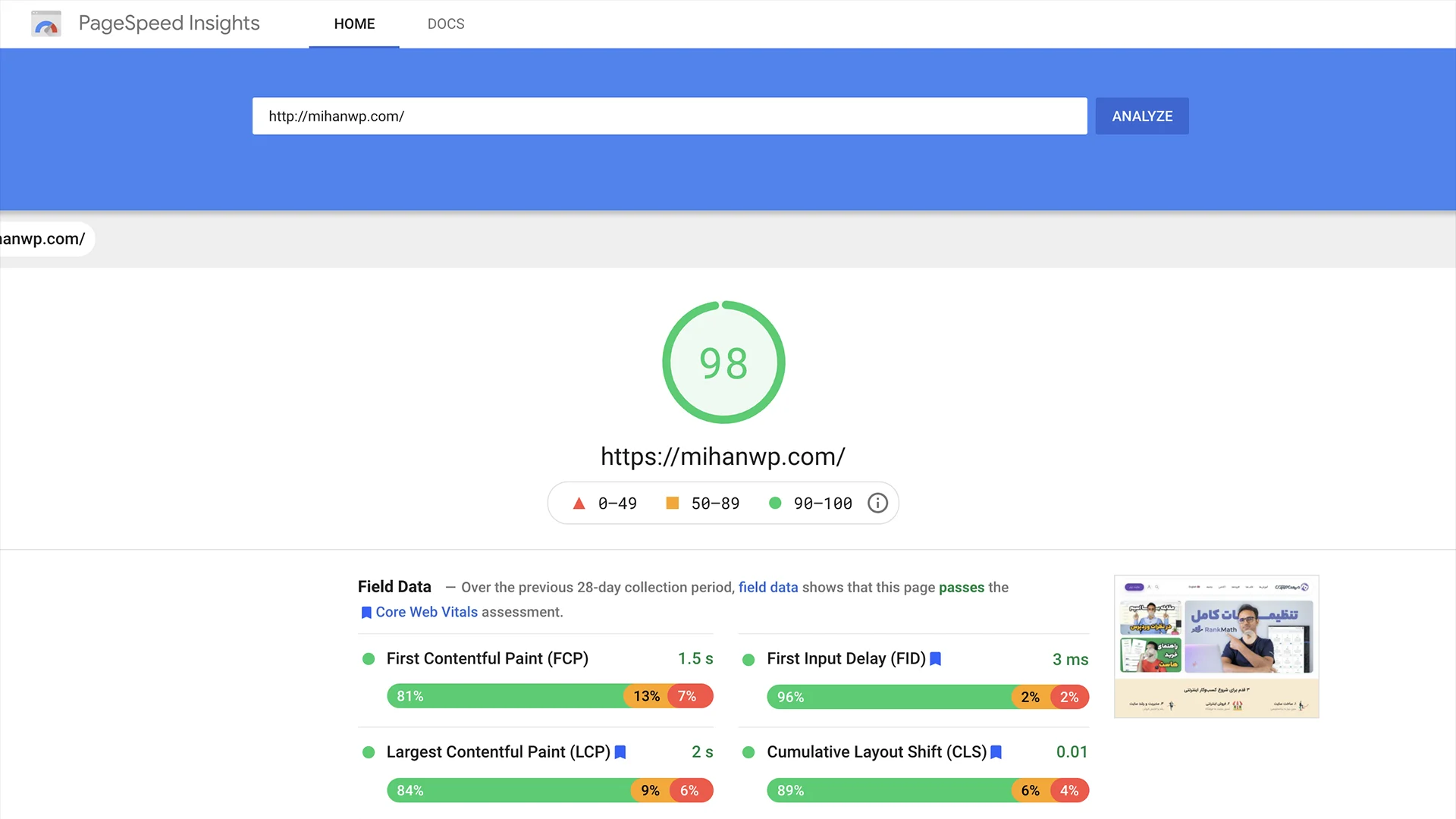The height and width of the screenshot is (819, 1456).
Task: Click the word passes in the field data summary
Action: click(962, 588)
